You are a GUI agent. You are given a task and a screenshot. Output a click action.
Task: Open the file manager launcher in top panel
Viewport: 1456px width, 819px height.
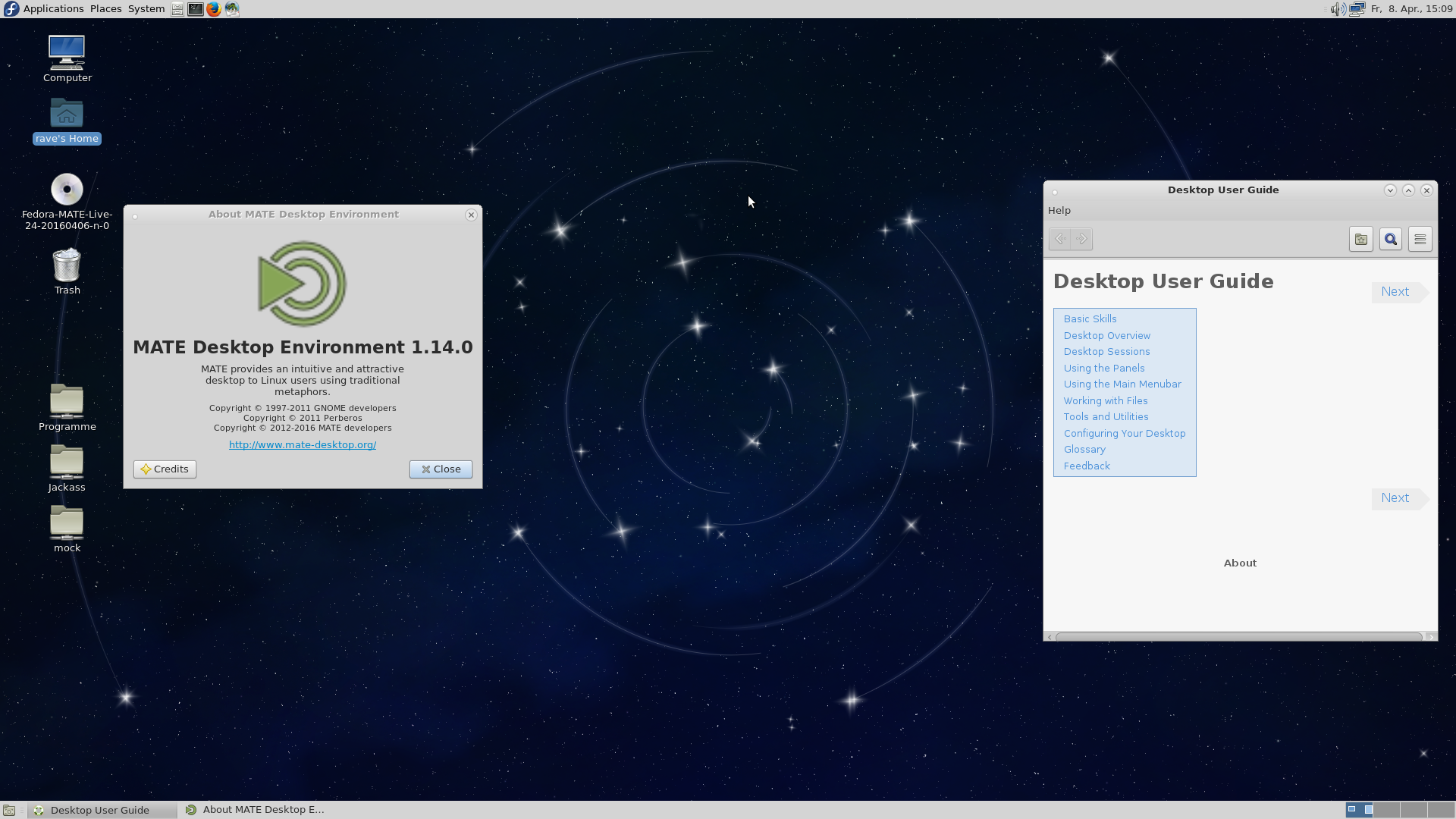177,9
